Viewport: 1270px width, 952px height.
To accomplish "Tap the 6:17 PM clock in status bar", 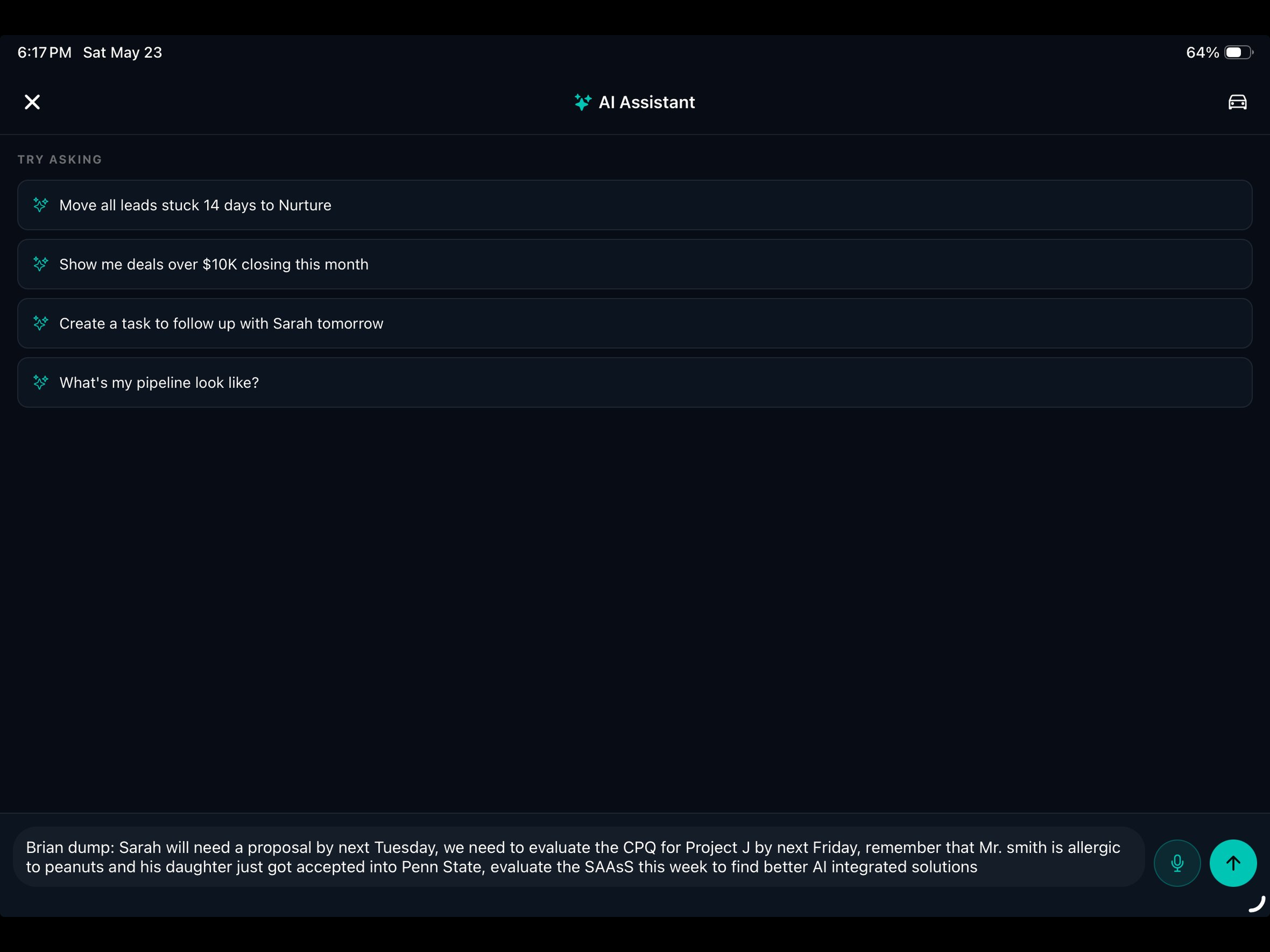I will [44, 52].
